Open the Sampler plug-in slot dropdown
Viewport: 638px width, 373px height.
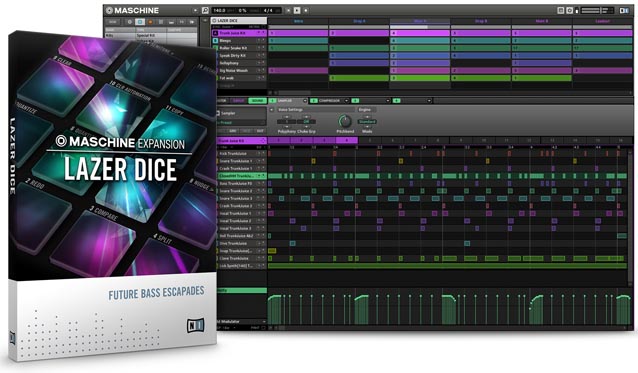[304, 100]
